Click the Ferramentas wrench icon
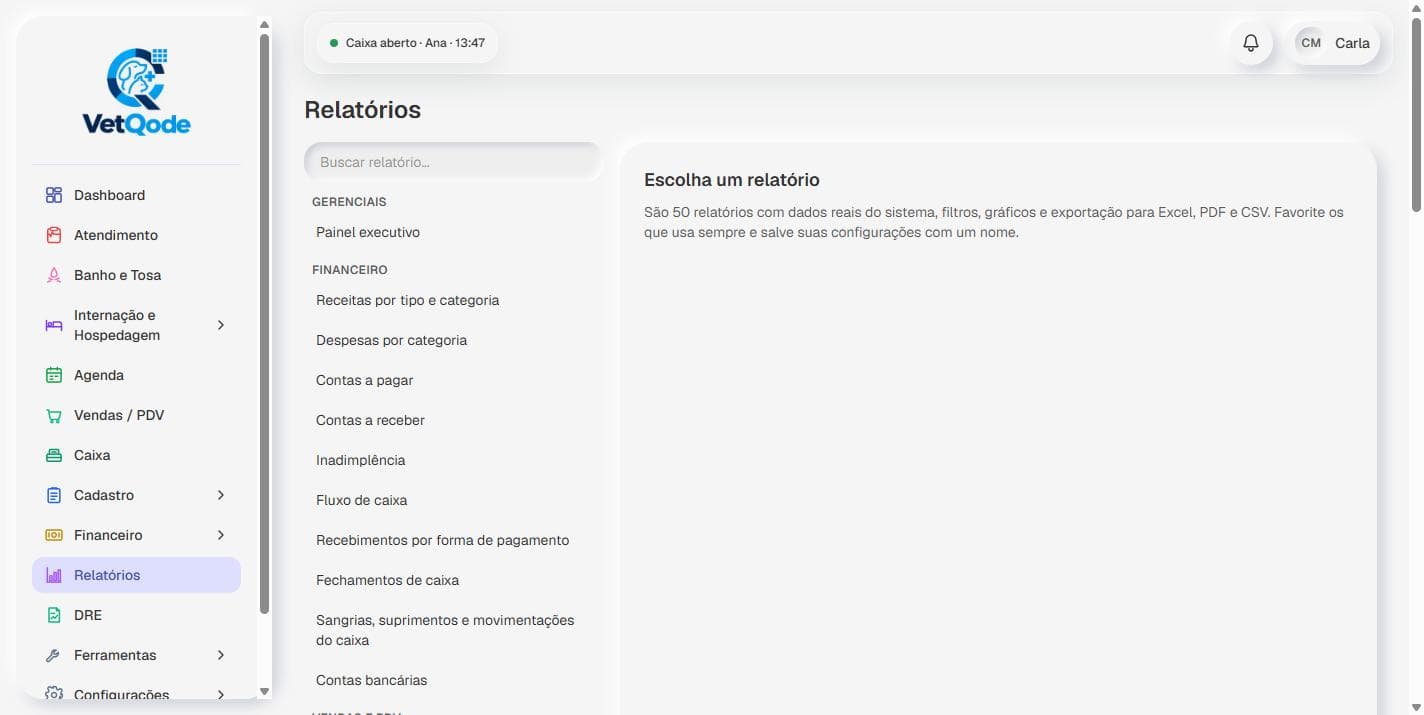The width and height of the screenshot is (1424, 715). pyautogui.click(x=54, y=655)
